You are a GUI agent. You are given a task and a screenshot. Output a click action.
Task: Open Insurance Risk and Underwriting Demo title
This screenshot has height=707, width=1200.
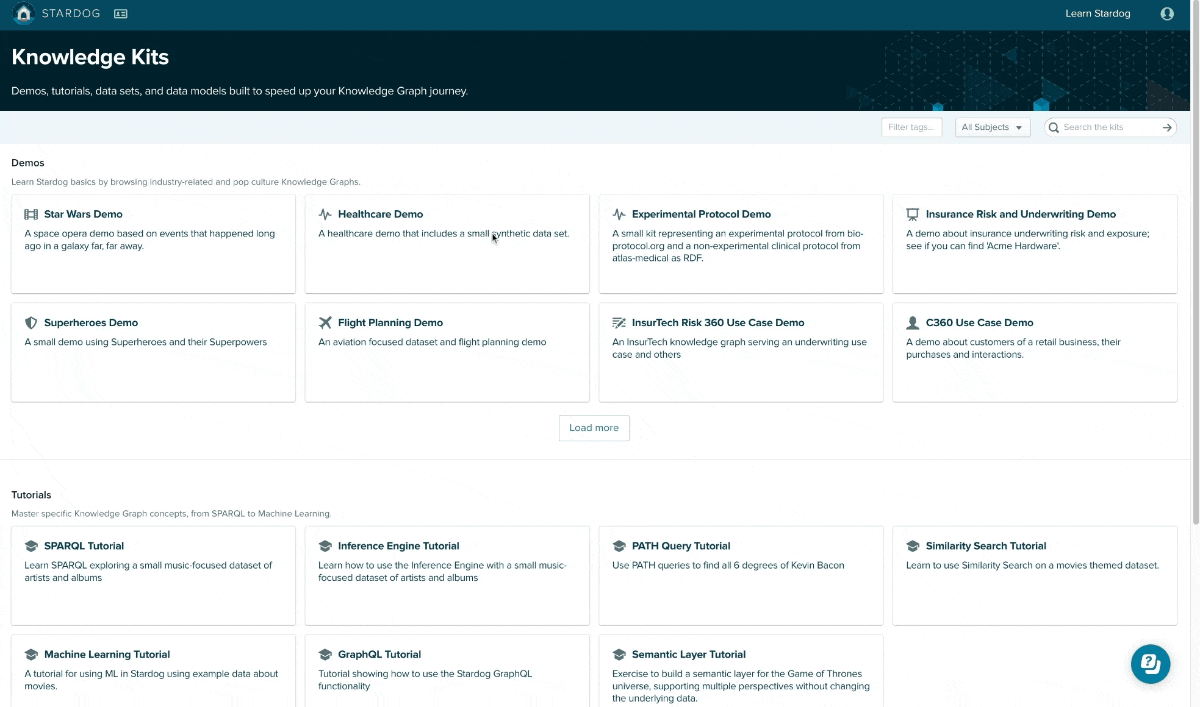(x=1021, y=214)
